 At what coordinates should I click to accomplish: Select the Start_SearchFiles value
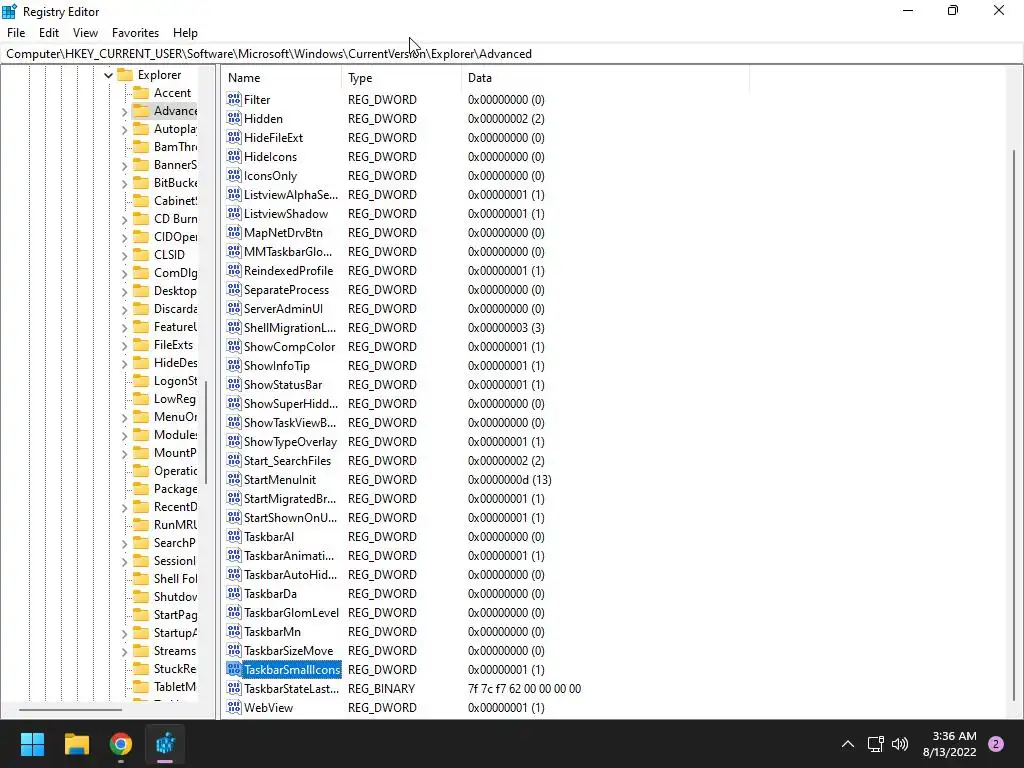click(x=287, y=460)
